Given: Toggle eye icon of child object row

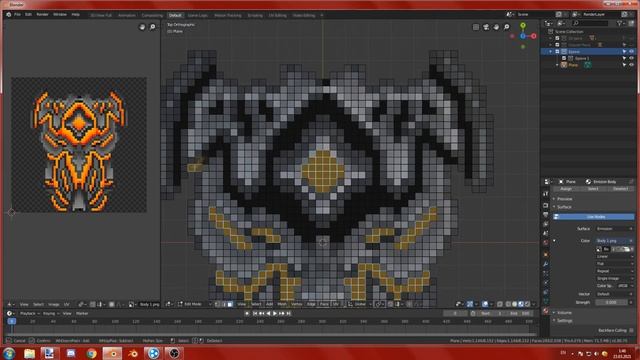Looking at the screenshot, I should (x=631, y=58).
